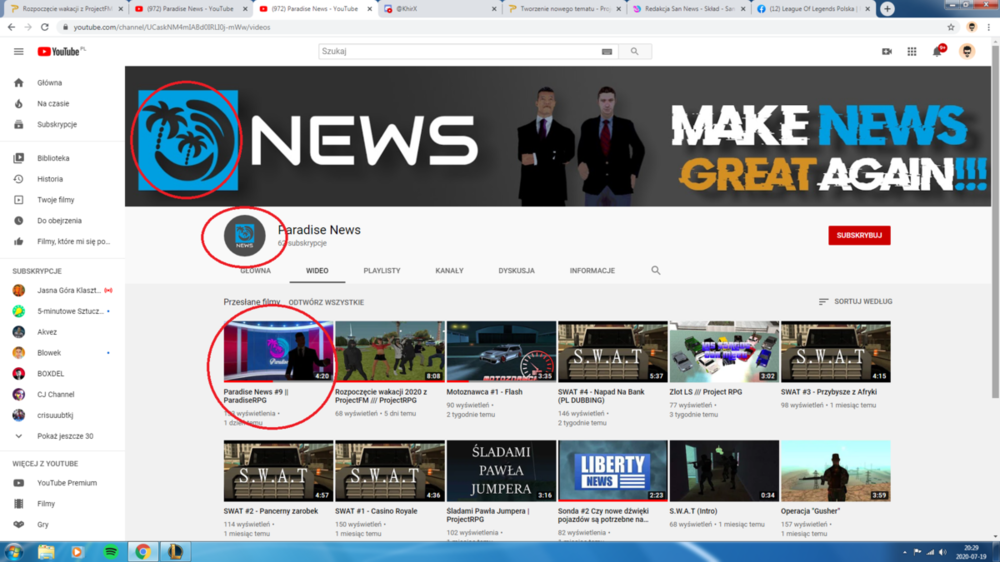This screenshot has height=562, width=1000.
Task: Open the create video camera icon
Action: point(886,52)
